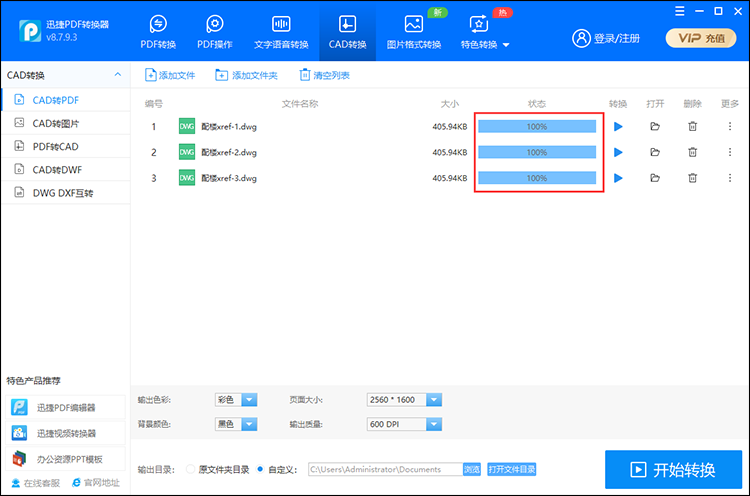This screenshot has height=496, width=750.
Task: Open folder for 配楼xref-1.dwg
Action: (655, 127)
